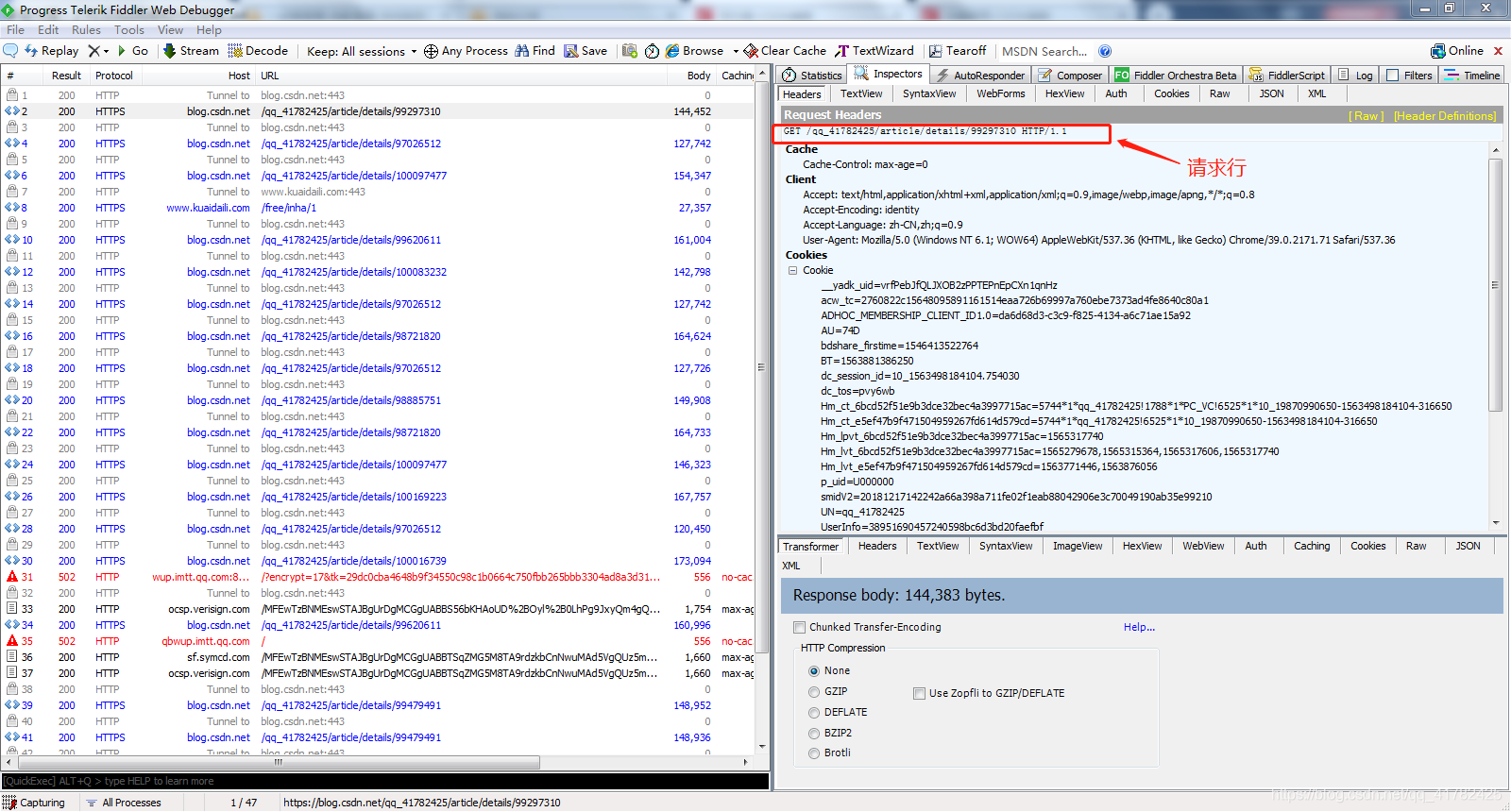Toggle Capturing in status bar
Screen dimensions: 1511x812
click(x=34, y=803)
